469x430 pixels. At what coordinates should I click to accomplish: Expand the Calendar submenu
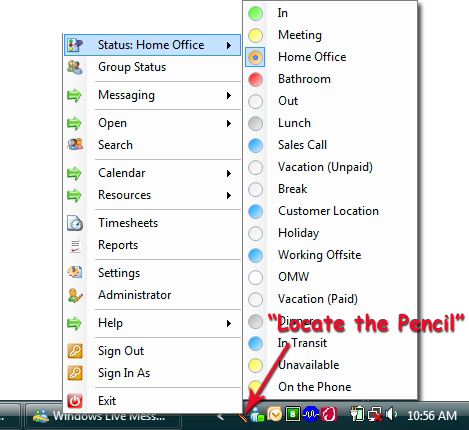152,173
